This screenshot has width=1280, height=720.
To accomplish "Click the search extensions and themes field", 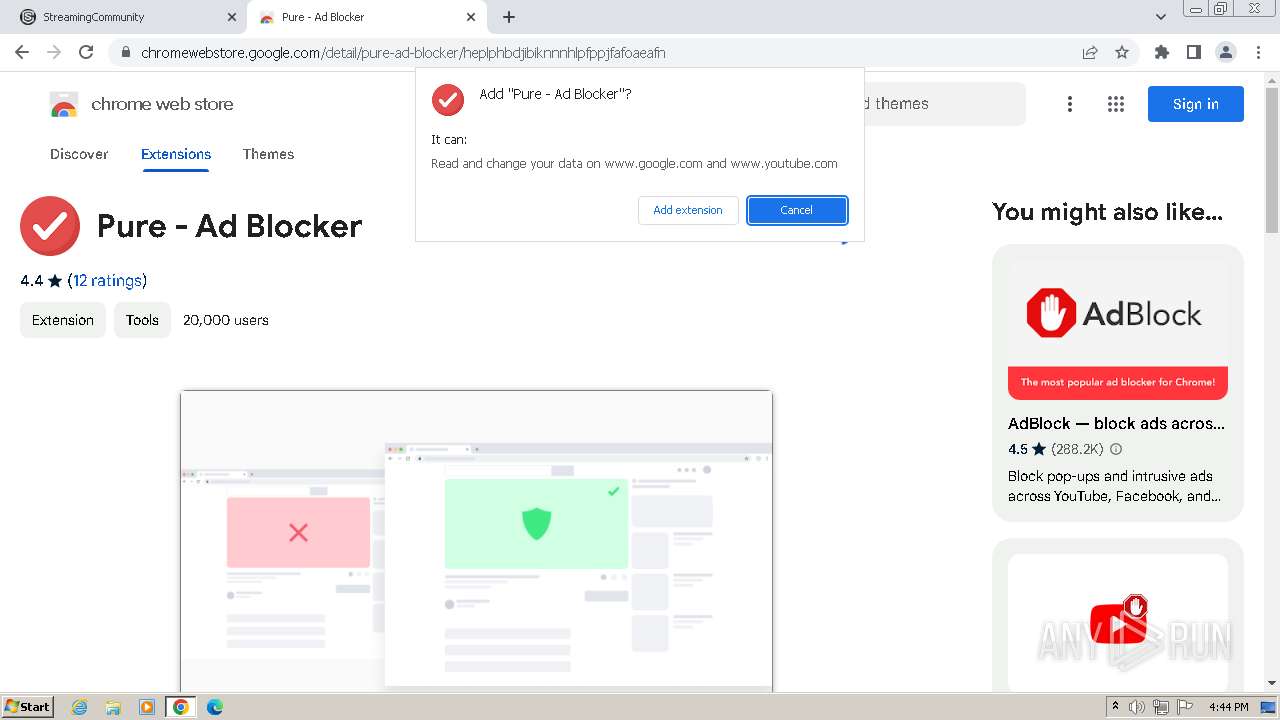I will (944, 104).
